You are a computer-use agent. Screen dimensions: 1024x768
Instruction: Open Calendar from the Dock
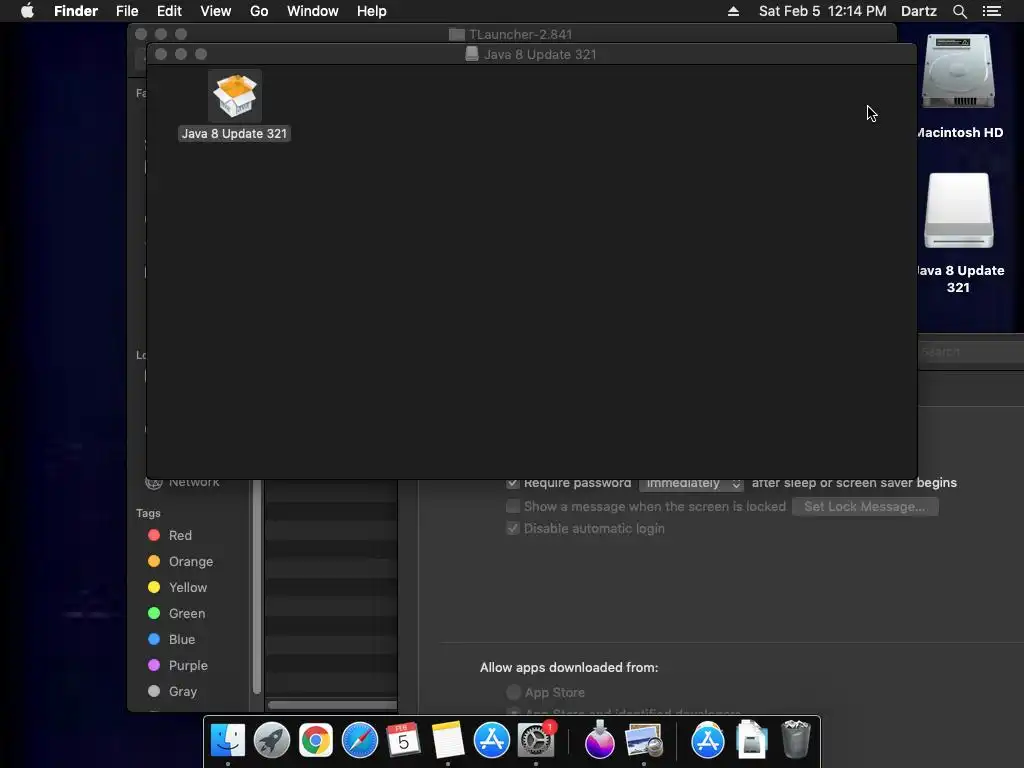pos(403,740)
